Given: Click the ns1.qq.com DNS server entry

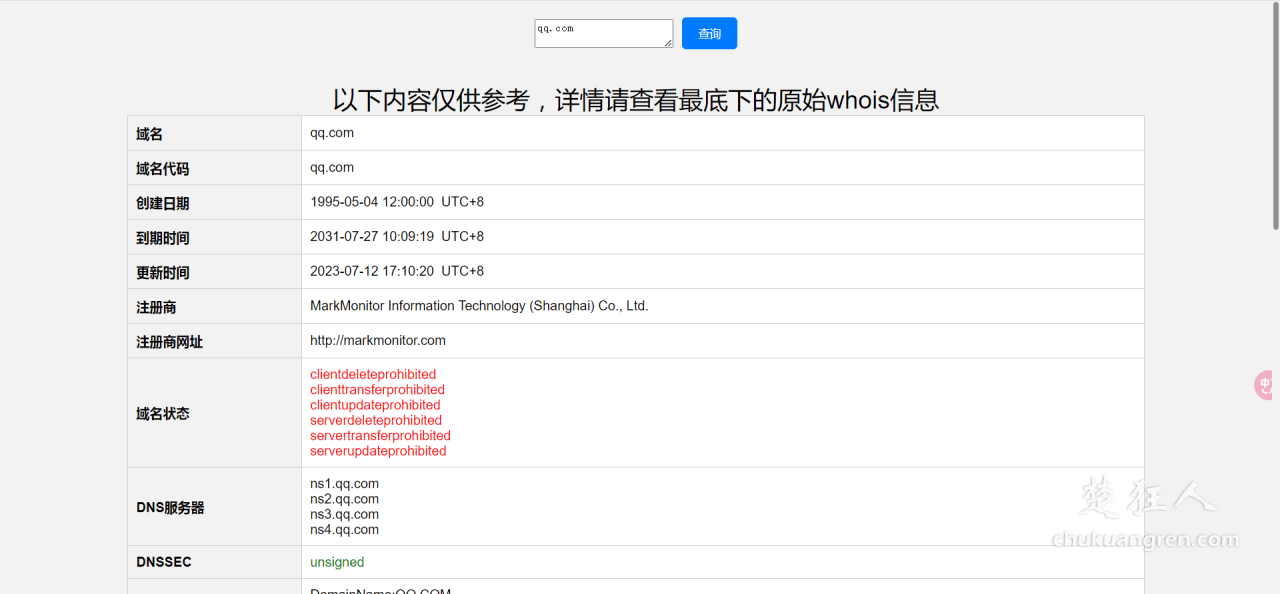Looking at the screenshot, I should (x=344, y=483).
